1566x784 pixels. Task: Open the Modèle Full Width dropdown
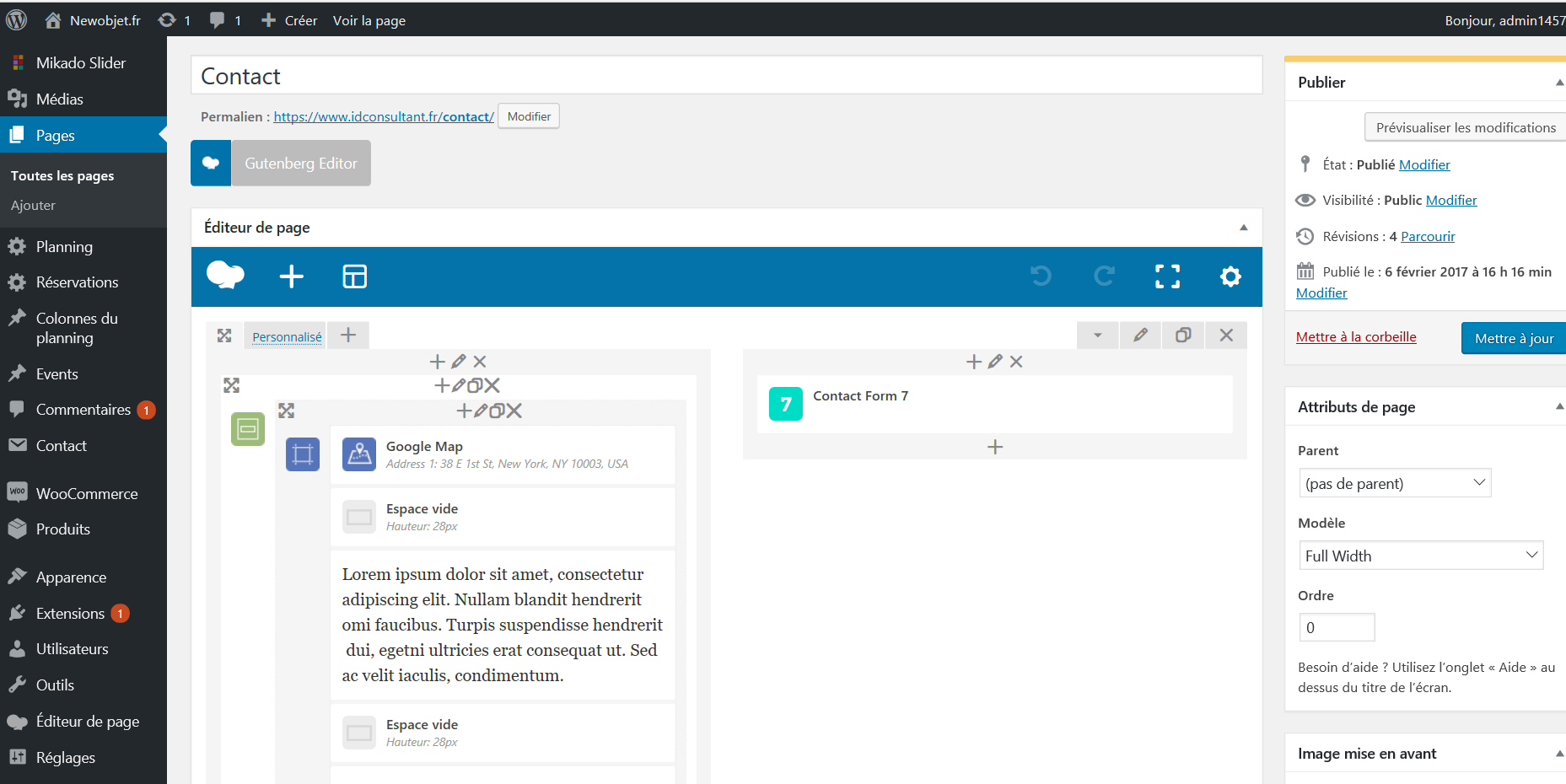1421,556
